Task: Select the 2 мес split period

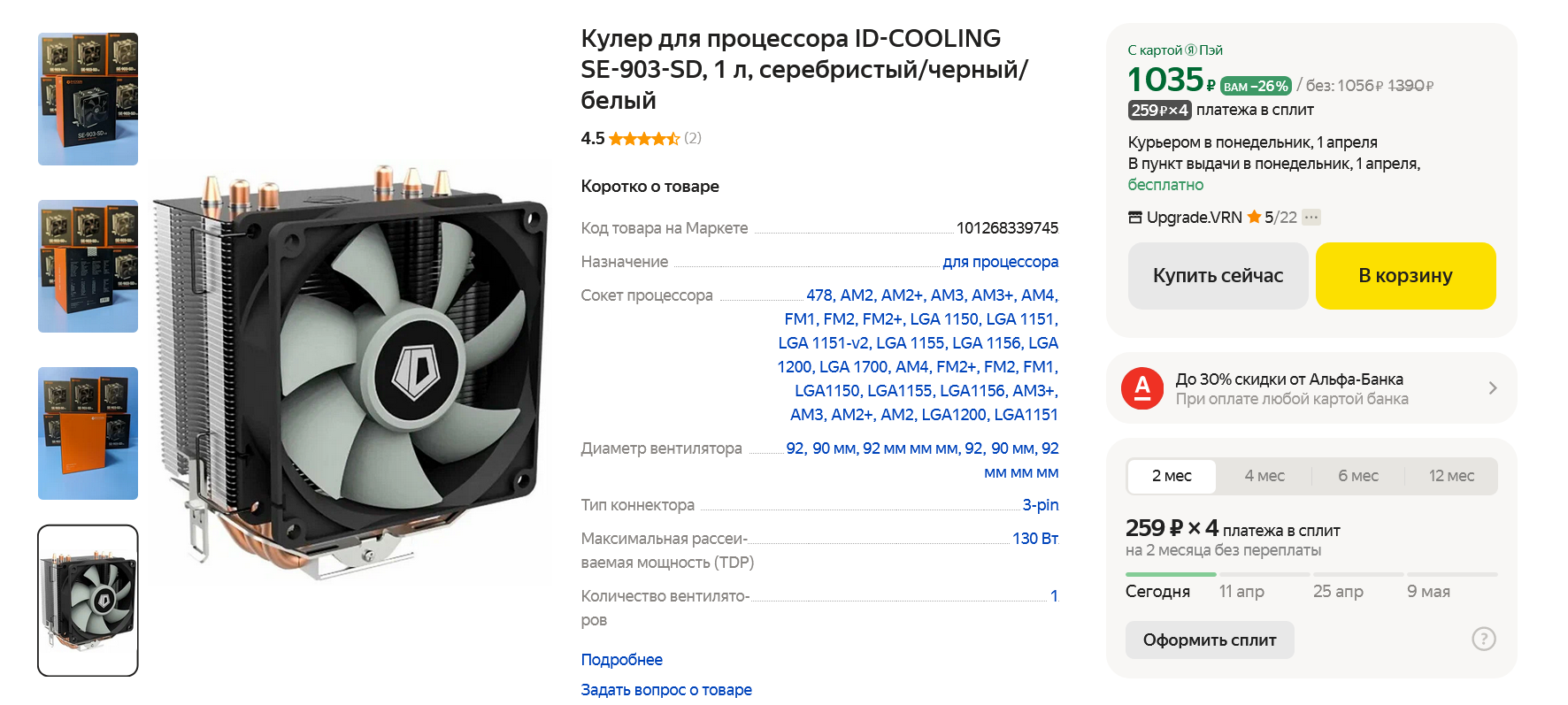Action: (1172, 476)
